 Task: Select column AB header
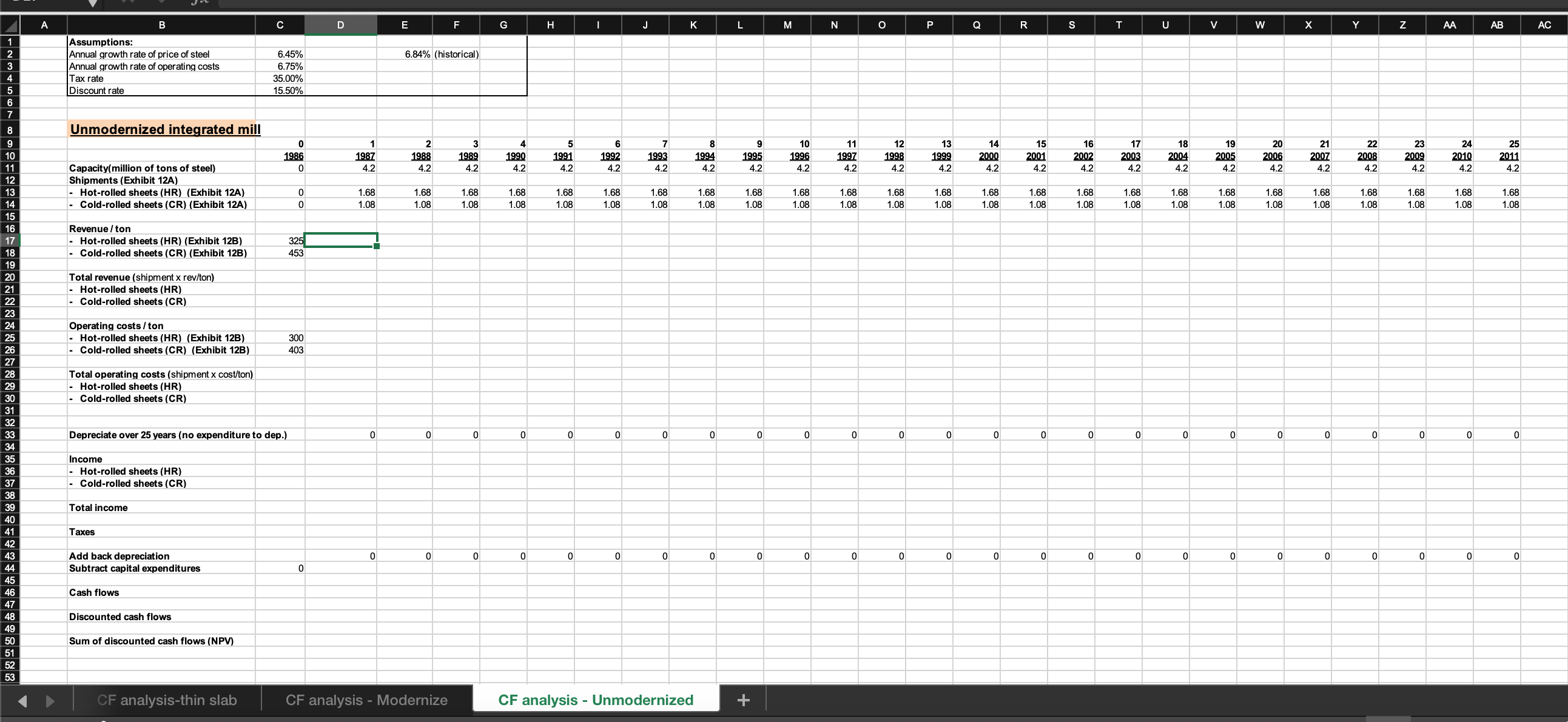pyautogui.click(x=1496, y=25)
